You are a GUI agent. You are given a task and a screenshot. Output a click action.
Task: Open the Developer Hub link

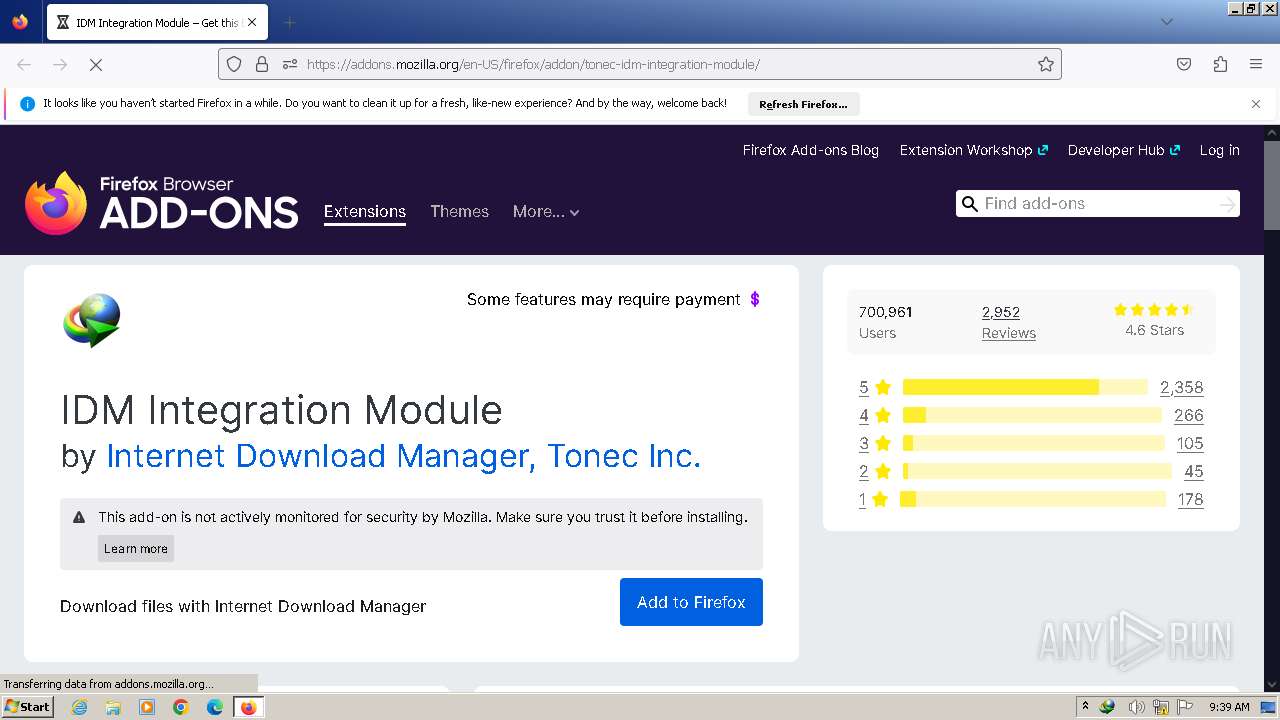[1123, 150]
